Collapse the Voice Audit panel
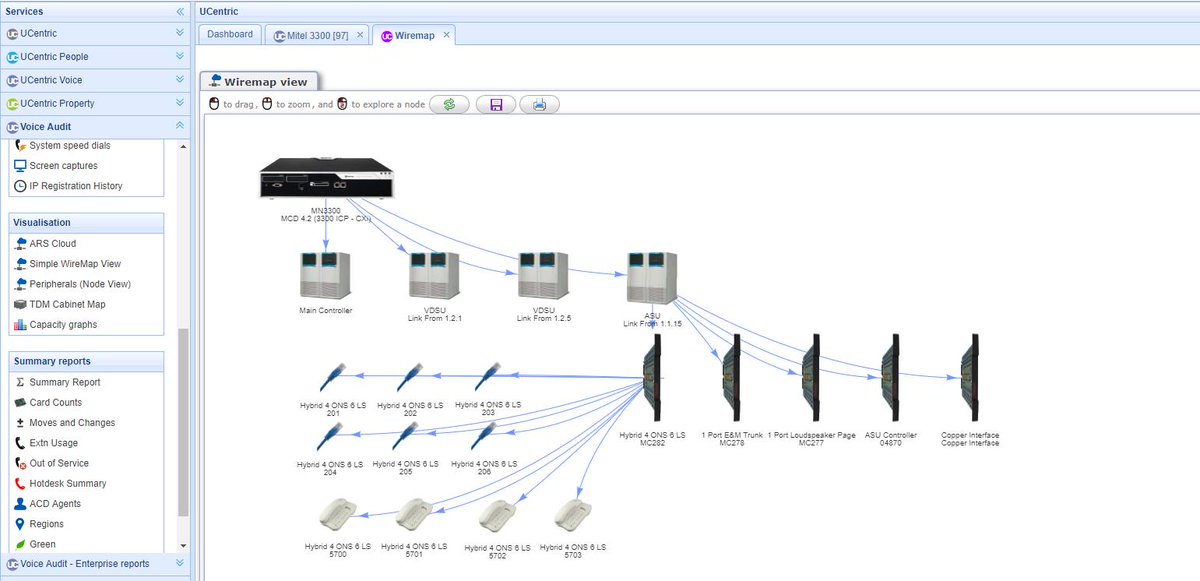 pos(181,126)
